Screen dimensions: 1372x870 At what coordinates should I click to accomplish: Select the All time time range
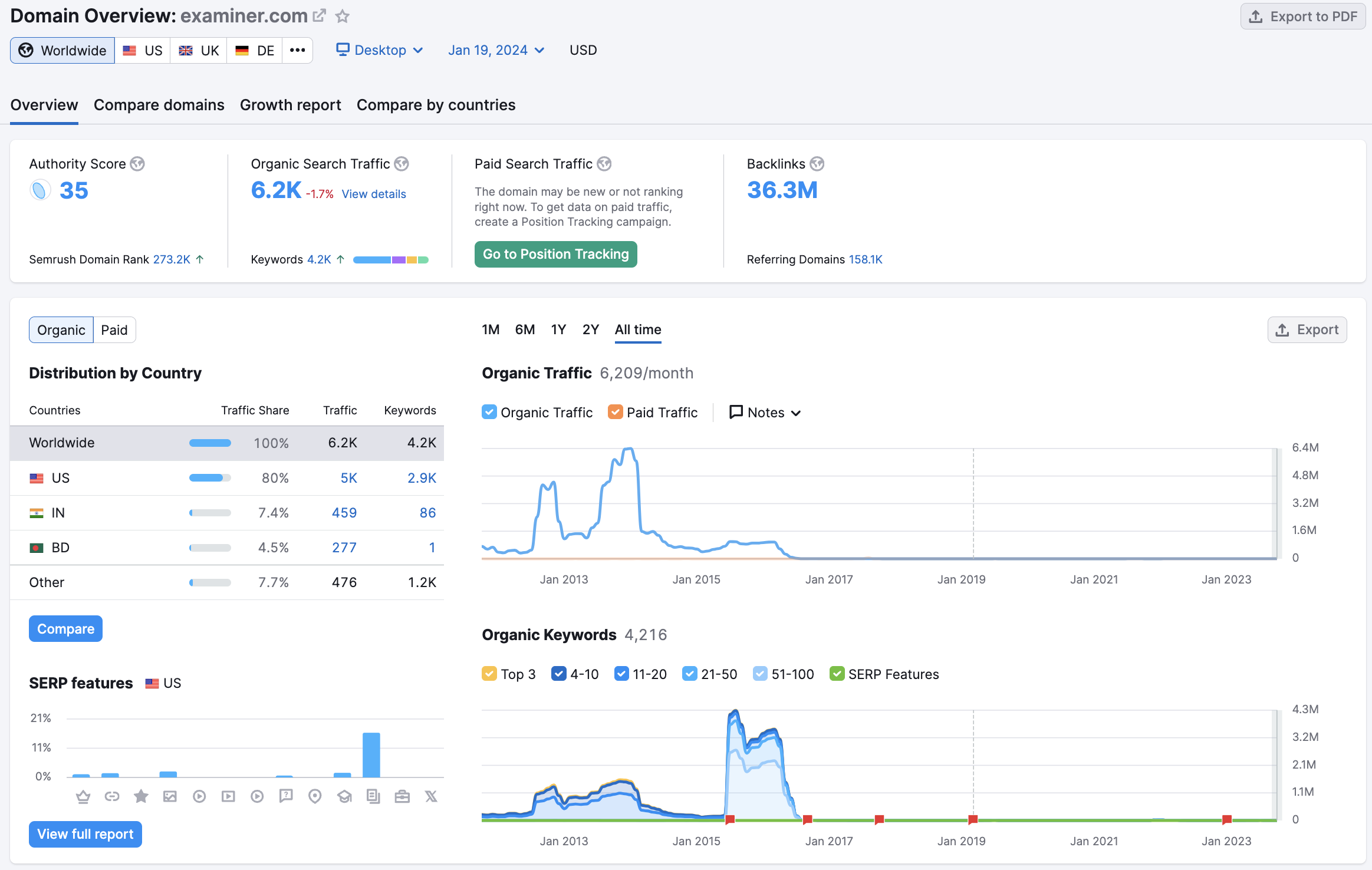point(637,329)
